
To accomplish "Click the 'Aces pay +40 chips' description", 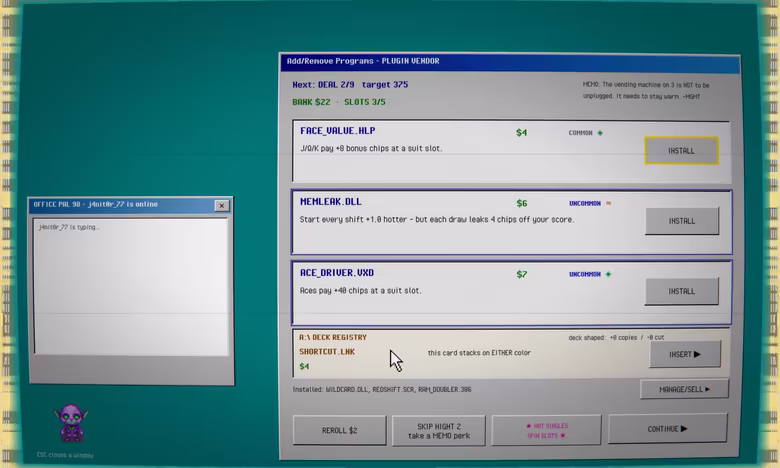I will point(361,290).
